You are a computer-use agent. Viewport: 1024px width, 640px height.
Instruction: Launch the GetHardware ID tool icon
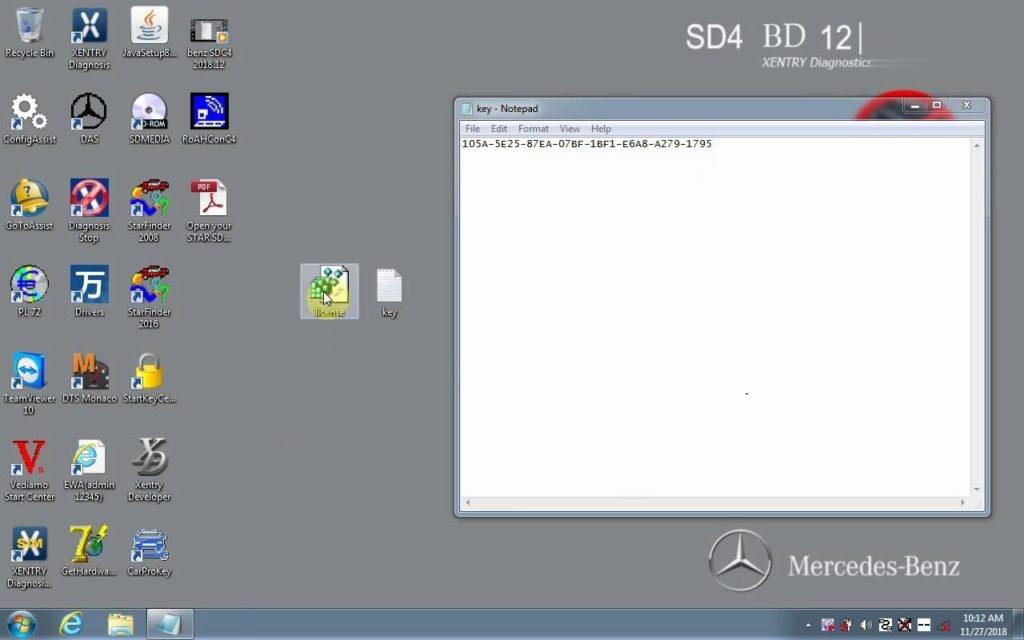[x=89, y=552]
